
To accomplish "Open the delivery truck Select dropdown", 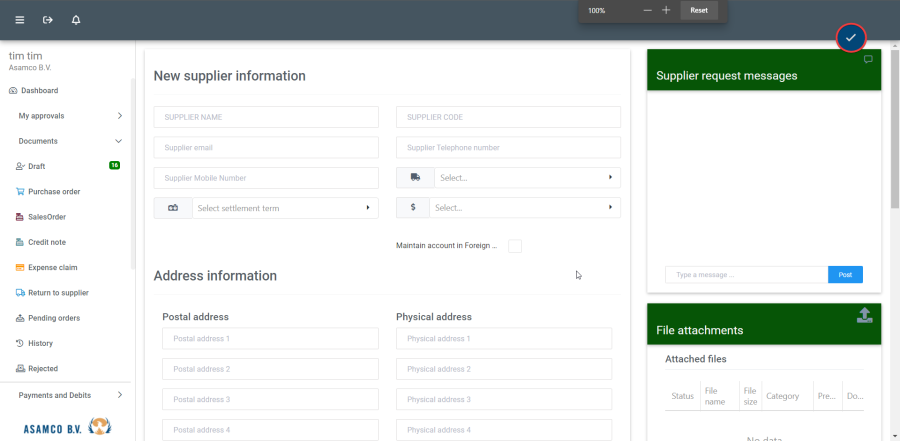I will [x=523, y=178].
